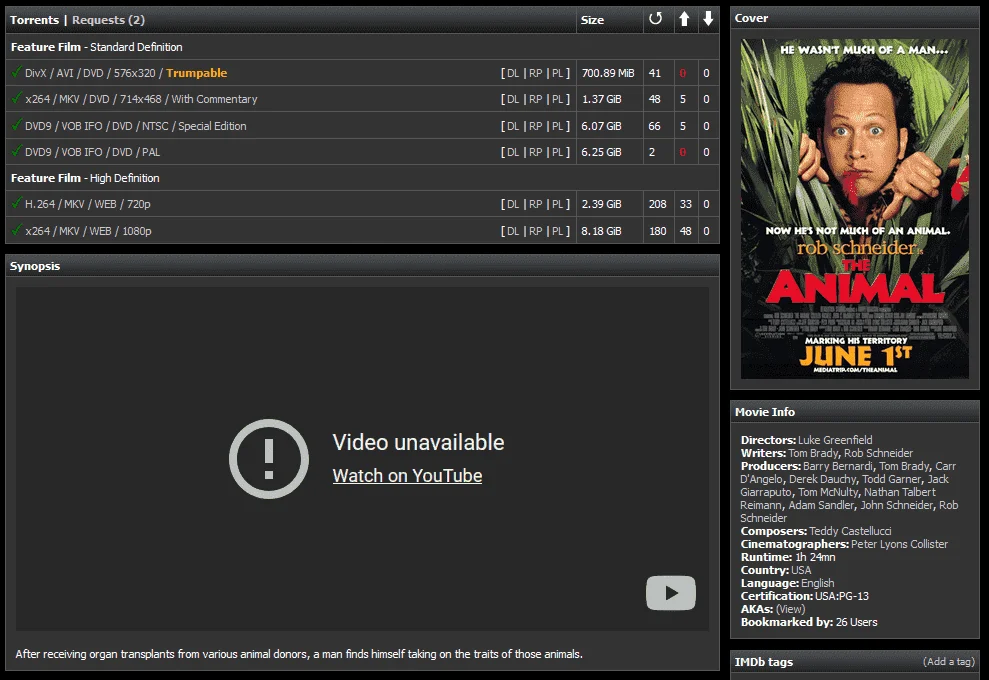Click PL for the DivX 700.89 MiB torrent
This screenshot has width=989, height=680.
click(558, 73)
